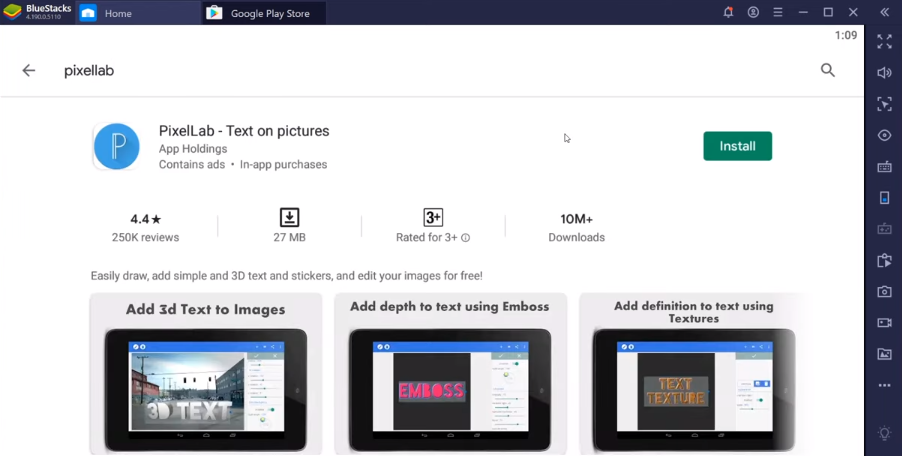This screenshot has width=902, height=456.
Task: Open Add depth to text using Emboss screenshot
Action: point(450,374)
